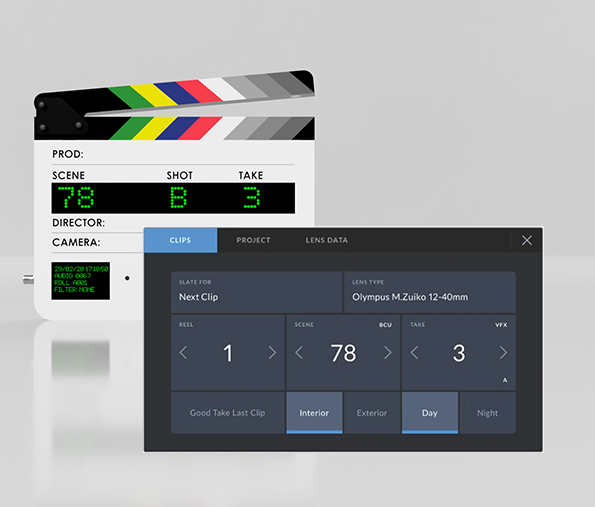Click the DIRECTOR: label on the slate

tap(79, 223)
